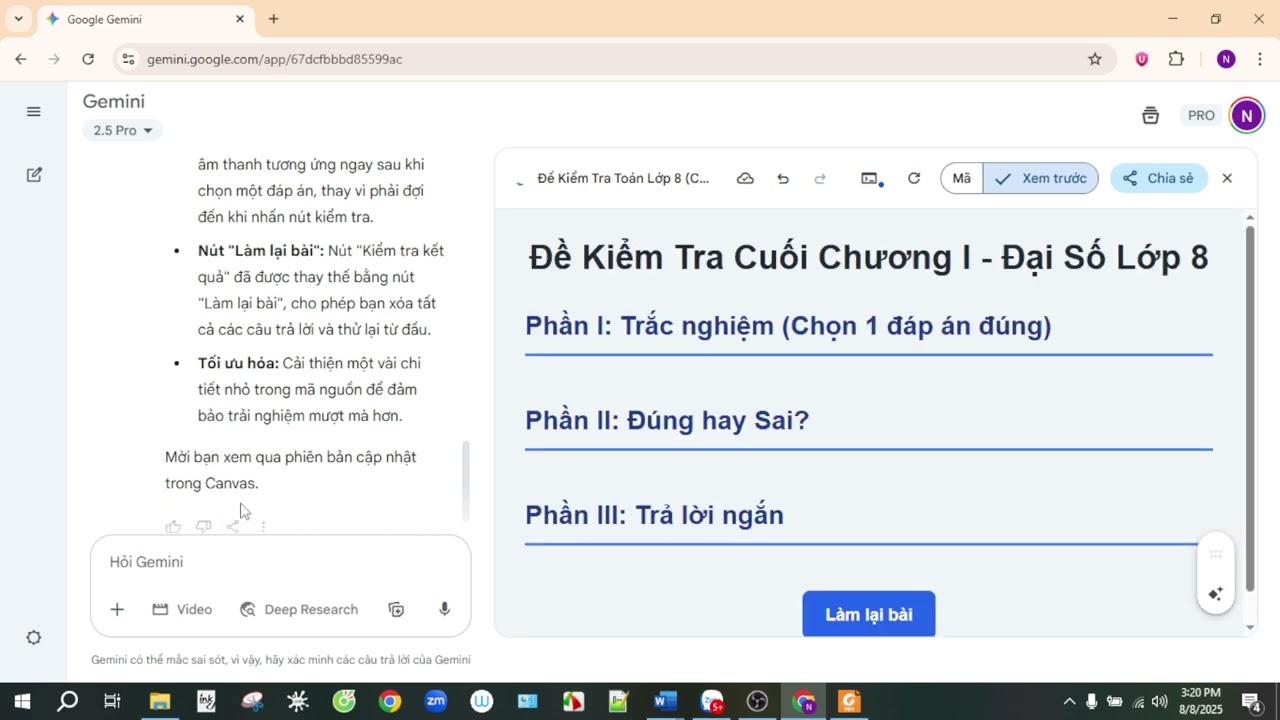Refresh the Canvas preview
Image resolution: width=1280 pixels, height=720 pixels.
coord(913,178)
